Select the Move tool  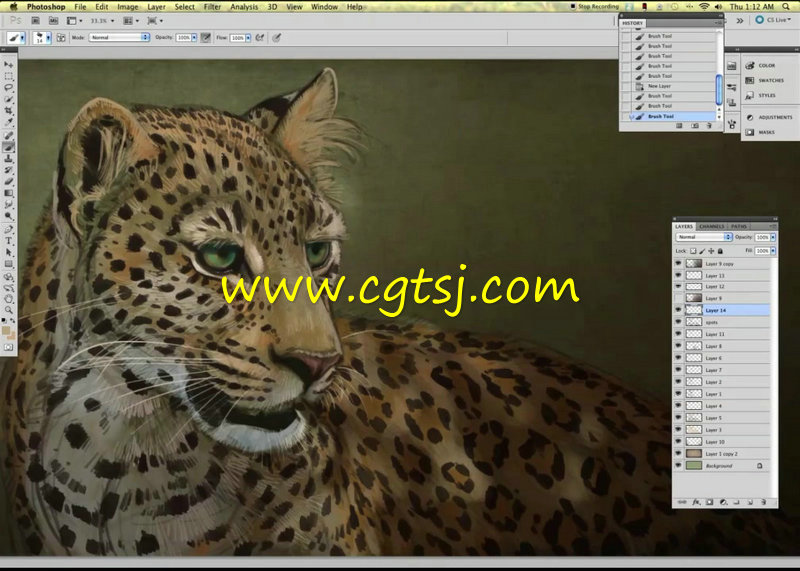point(9,65)
